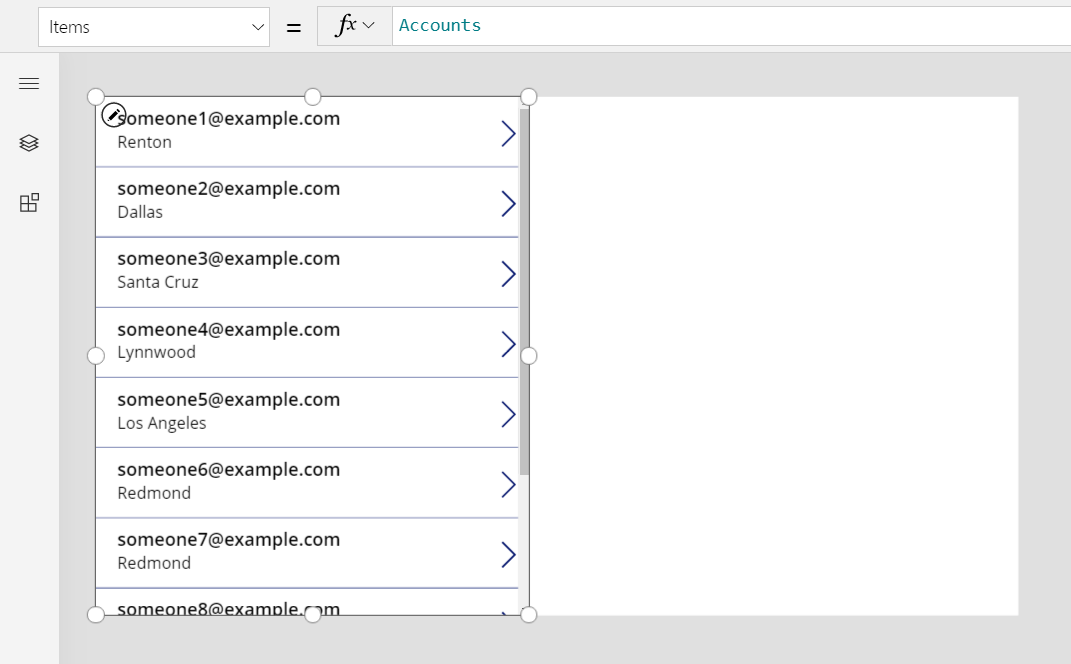Image resolution: width=1071 pixels, height=664 pixels.
Task: Click the next arrow on someone7's row
Action: pos(508,553)
